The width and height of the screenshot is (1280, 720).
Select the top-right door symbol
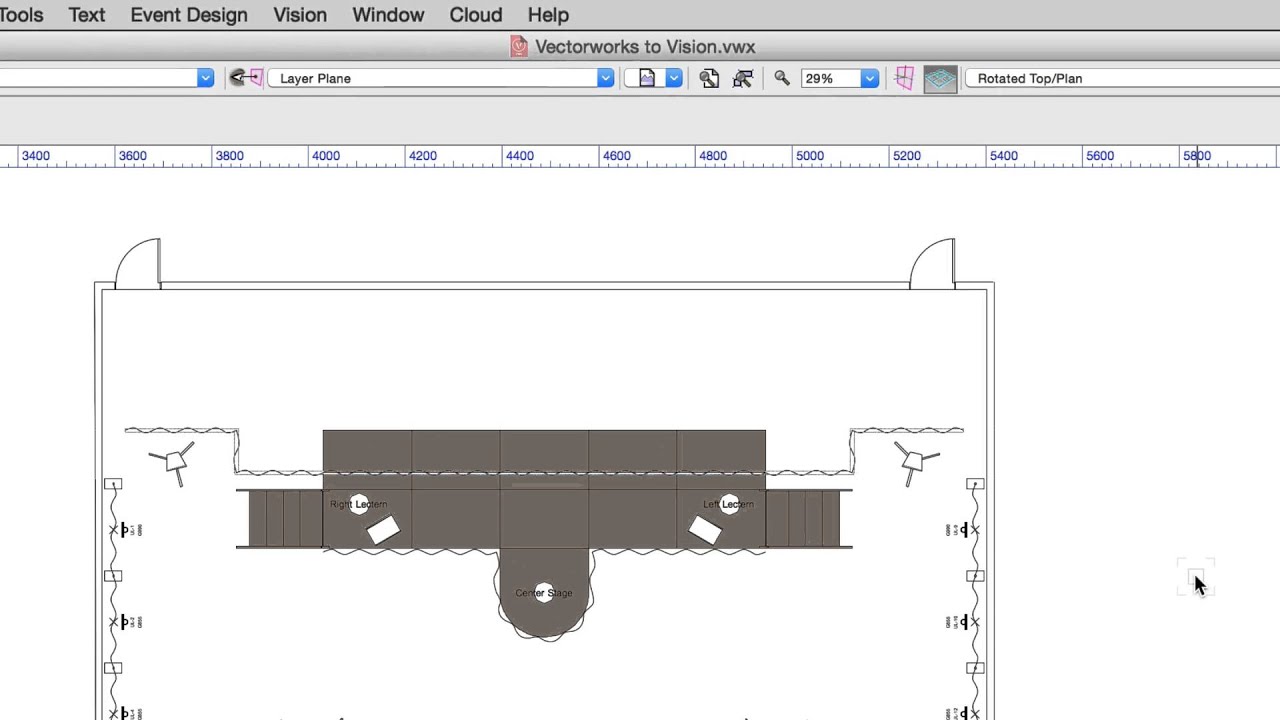932,264
